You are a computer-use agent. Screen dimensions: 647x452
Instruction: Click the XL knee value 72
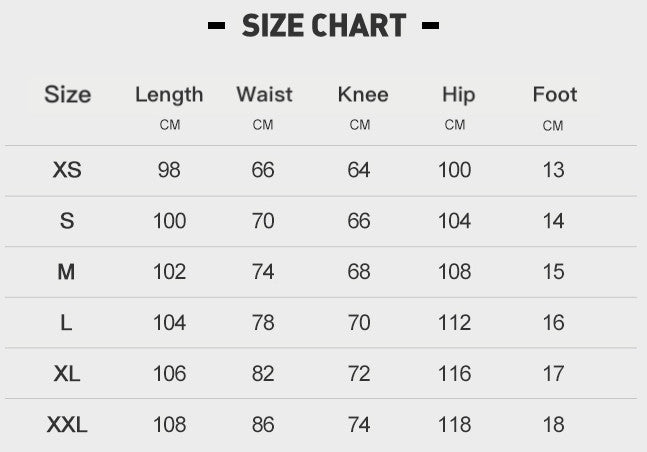(x=359, y=374)
